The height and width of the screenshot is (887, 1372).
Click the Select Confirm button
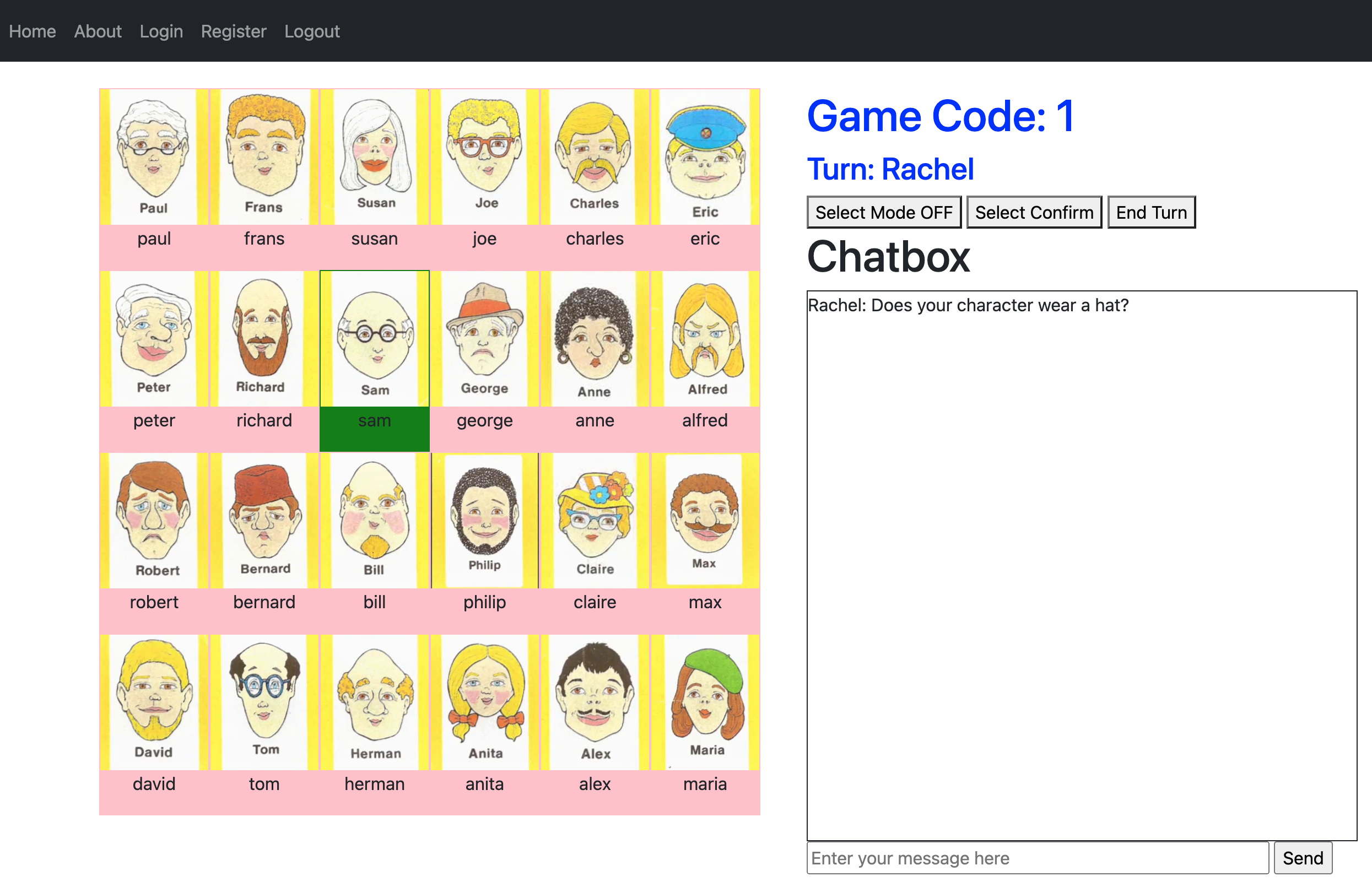tap(1034, 213)
